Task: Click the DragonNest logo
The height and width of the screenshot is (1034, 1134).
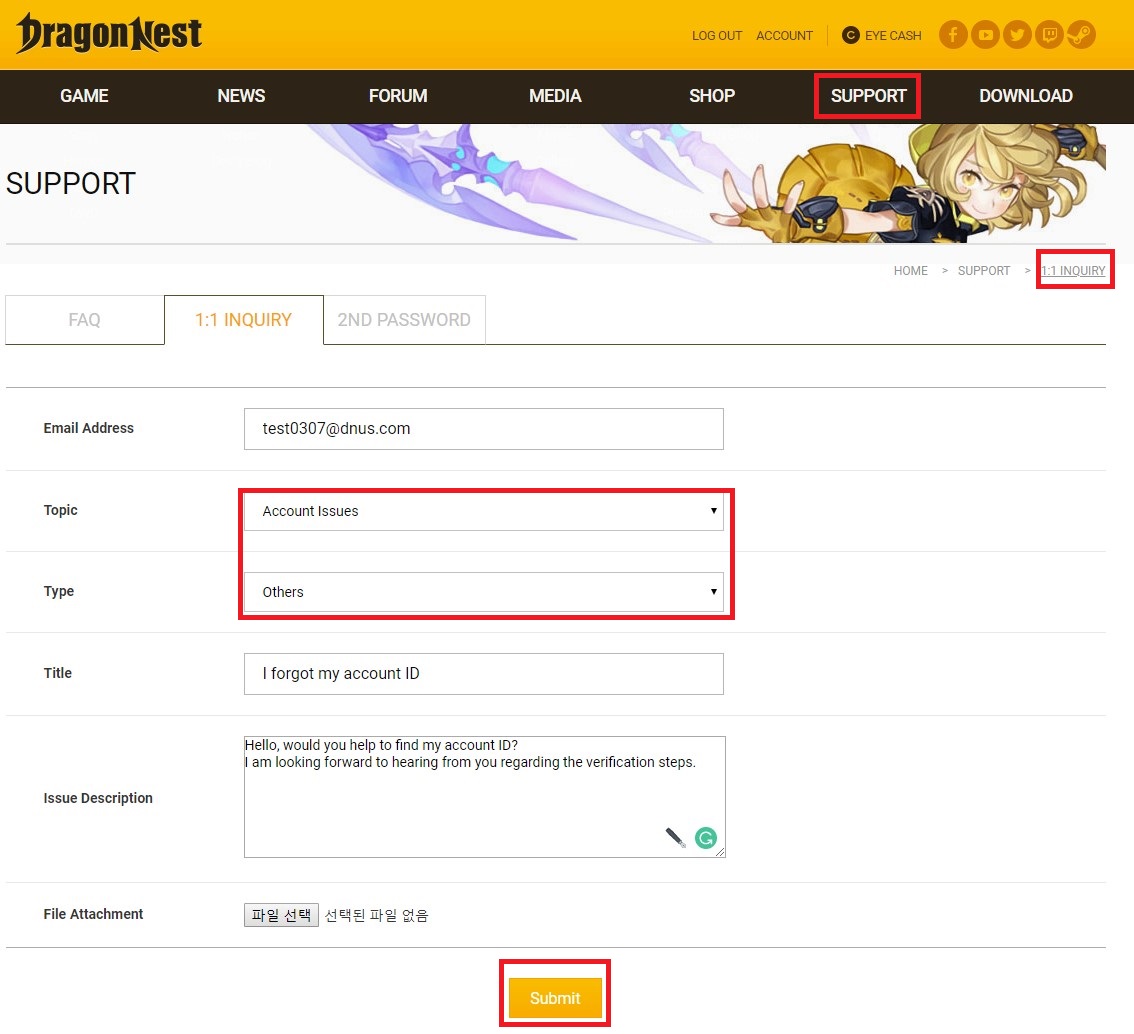Action: click(x=109, y=34)
